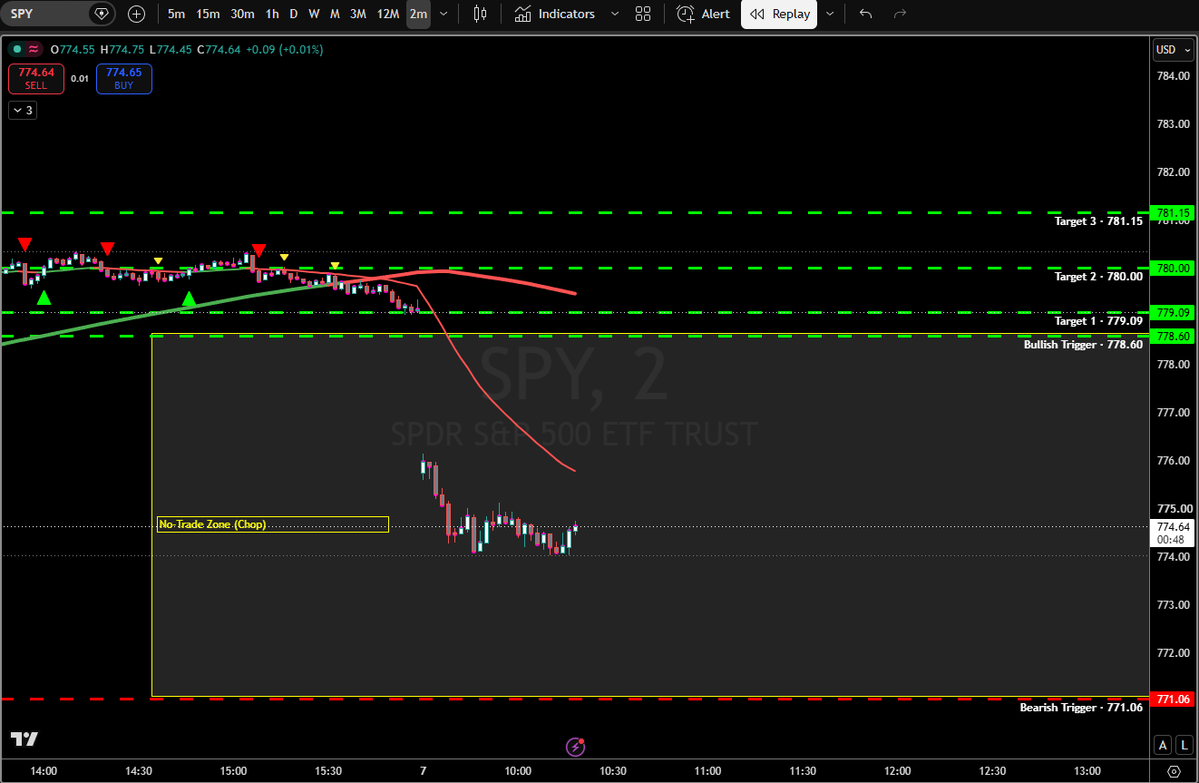Select the Bullish Trigger - 778.60 label

tap(1083, 344)
